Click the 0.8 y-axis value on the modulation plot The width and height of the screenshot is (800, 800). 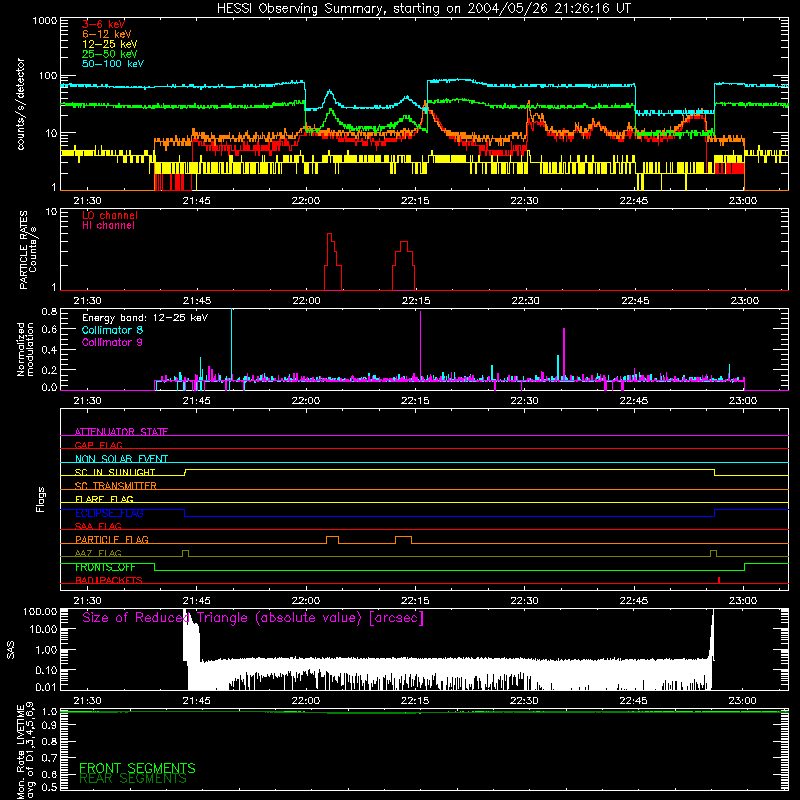pos(49,311)
